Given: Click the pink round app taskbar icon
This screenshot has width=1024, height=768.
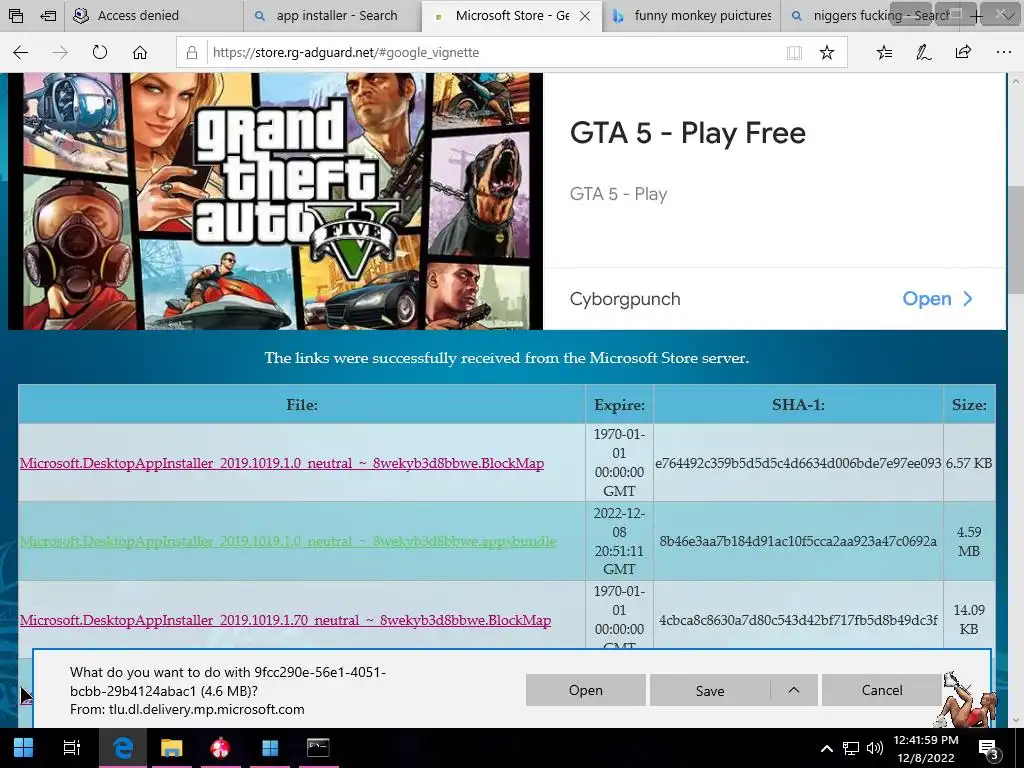Looking at the screenshot, I should click(220, 747).
